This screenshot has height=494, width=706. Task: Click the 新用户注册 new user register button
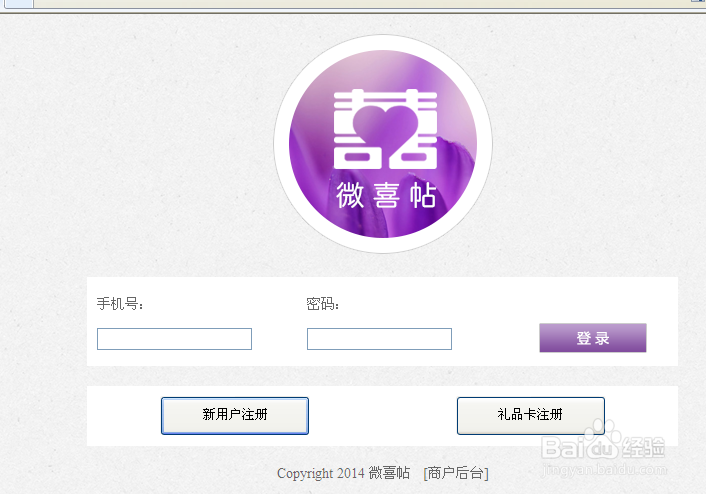pyautogui.click(x=235, y=416)
